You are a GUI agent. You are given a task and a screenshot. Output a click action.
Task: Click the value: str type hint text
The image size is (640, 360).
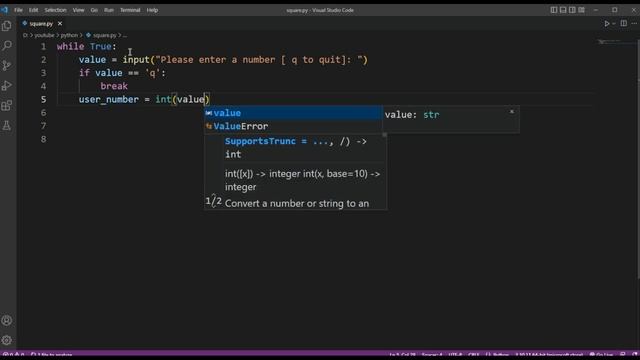(412, 115)
